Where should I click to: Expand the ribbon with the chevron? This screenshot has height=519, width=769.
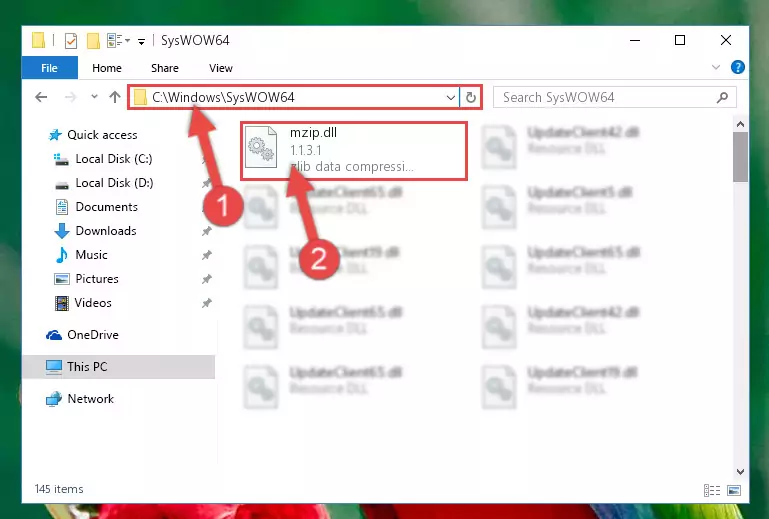point(716,67)
